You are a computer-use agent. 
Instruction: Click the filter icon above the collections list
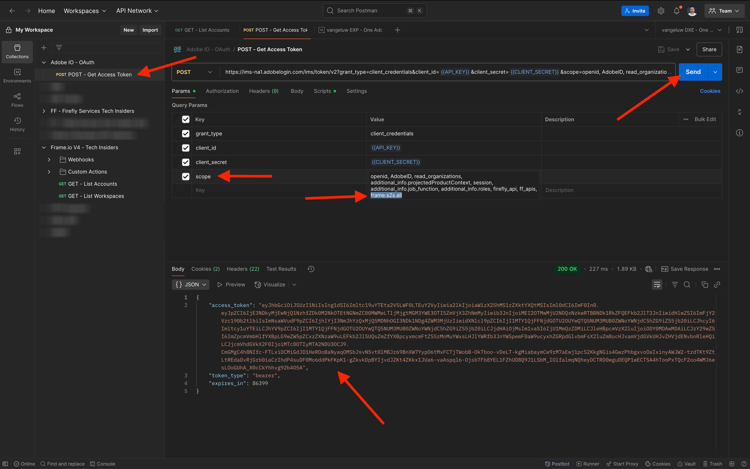pos(59,48)
